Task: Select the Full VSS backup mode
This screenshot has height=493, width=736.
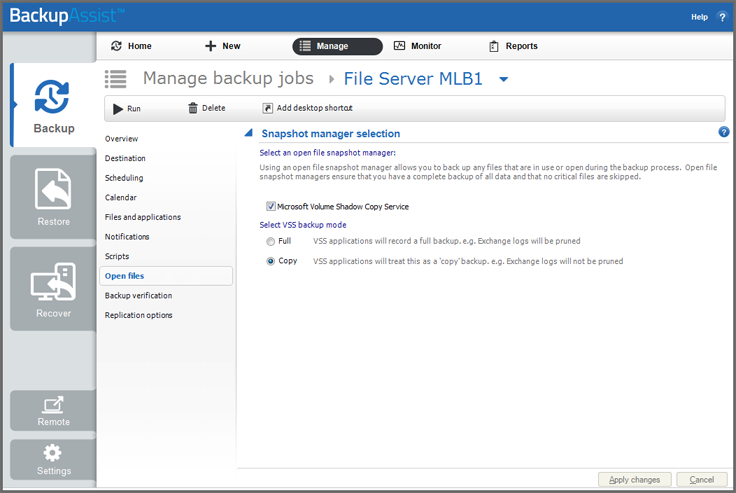Action: click(x=270, y=241)
